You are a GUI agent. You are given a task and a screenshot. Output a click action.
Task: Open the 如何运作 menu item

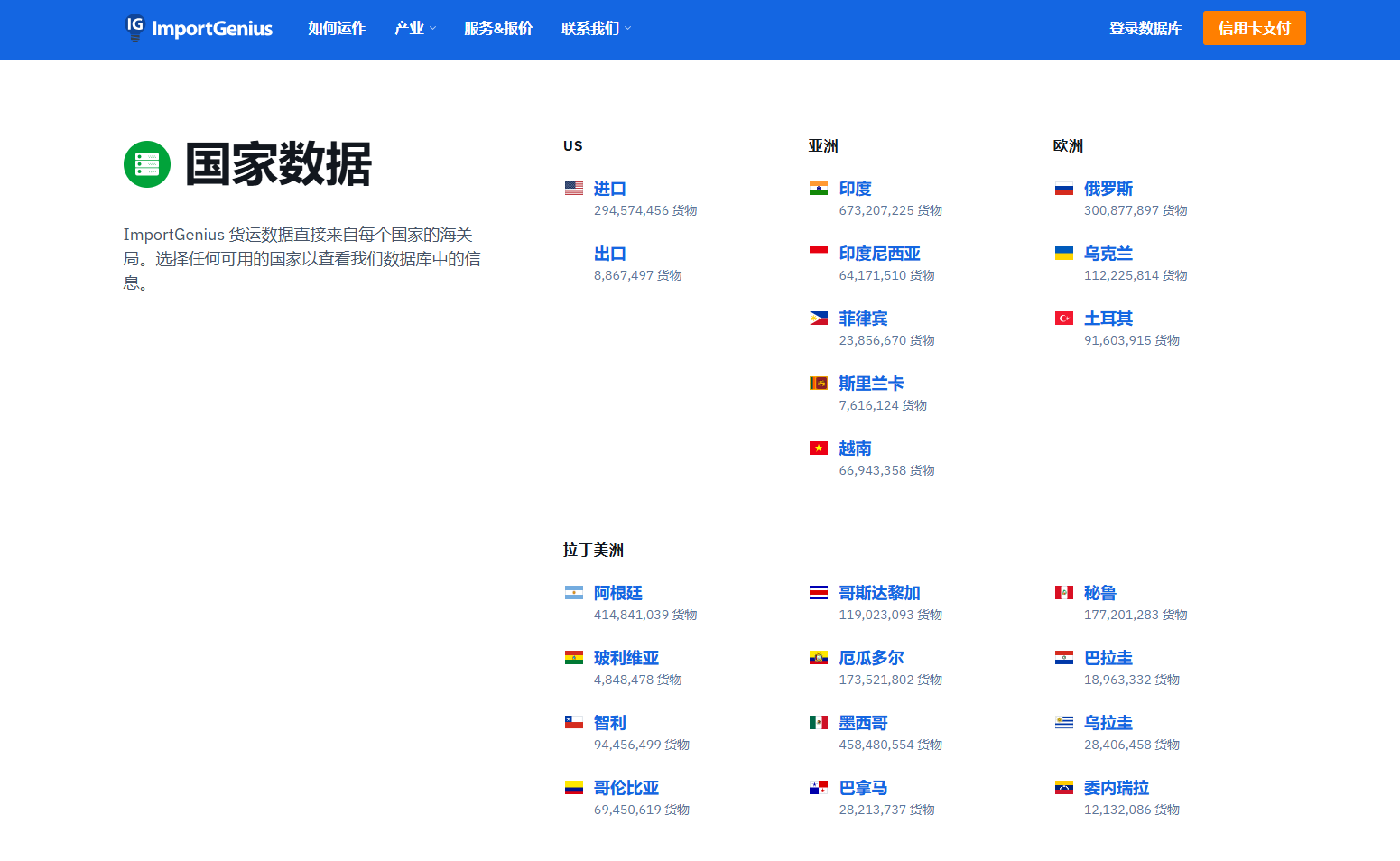(337, 29)
